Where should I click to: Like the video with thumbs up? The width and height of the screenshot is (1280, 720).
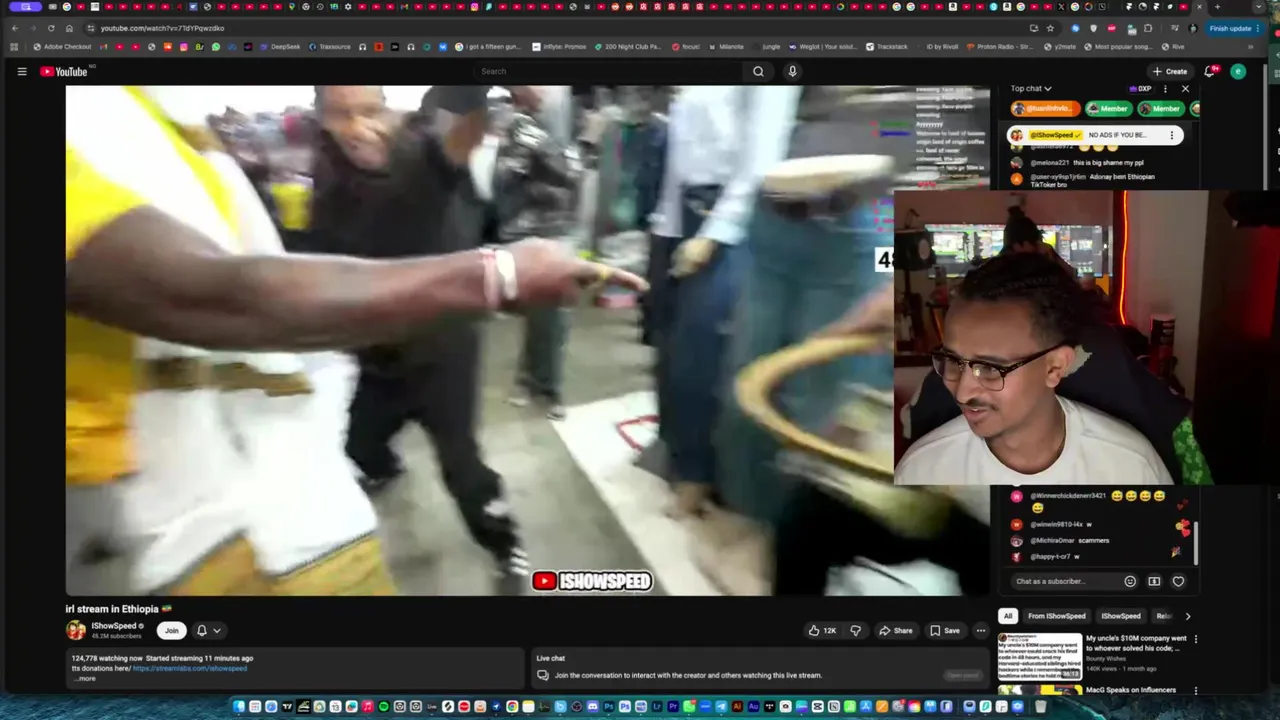point(822,630)
